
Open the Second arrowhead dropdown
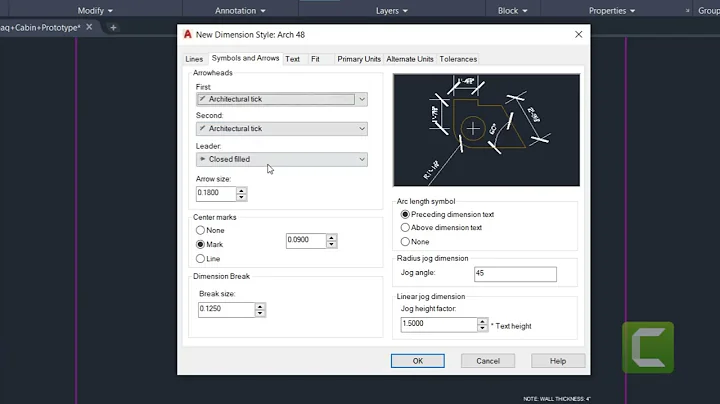tap(281, 129)
